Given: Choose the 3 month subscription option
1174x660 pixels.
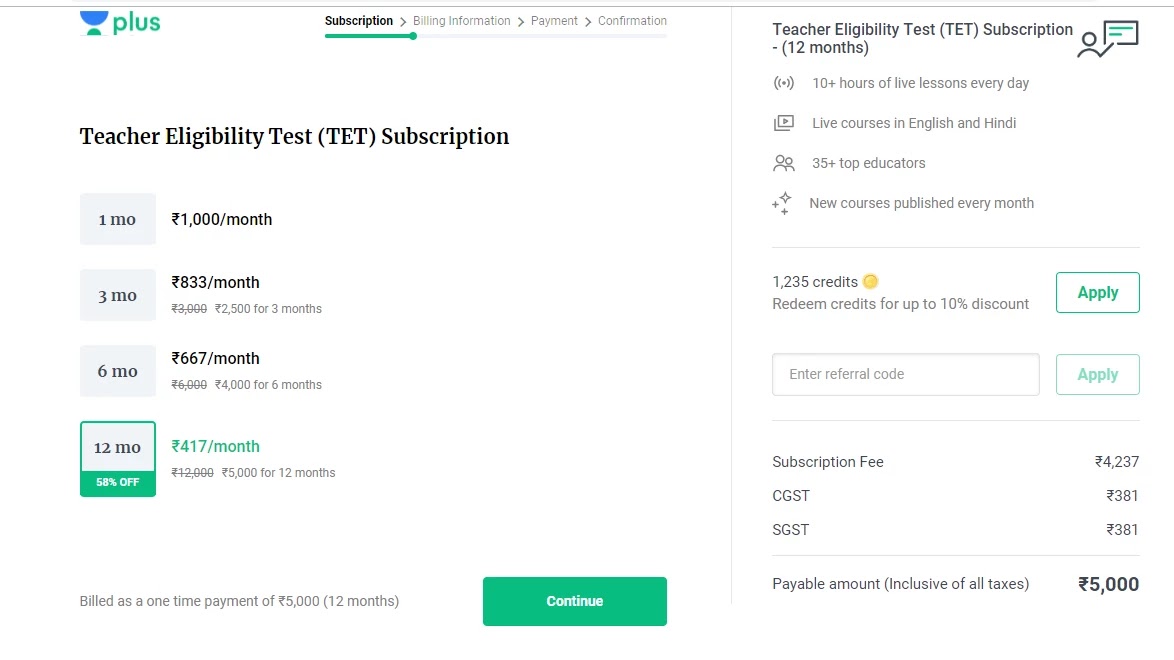Looking at the screenshot, I should [118, 295].
